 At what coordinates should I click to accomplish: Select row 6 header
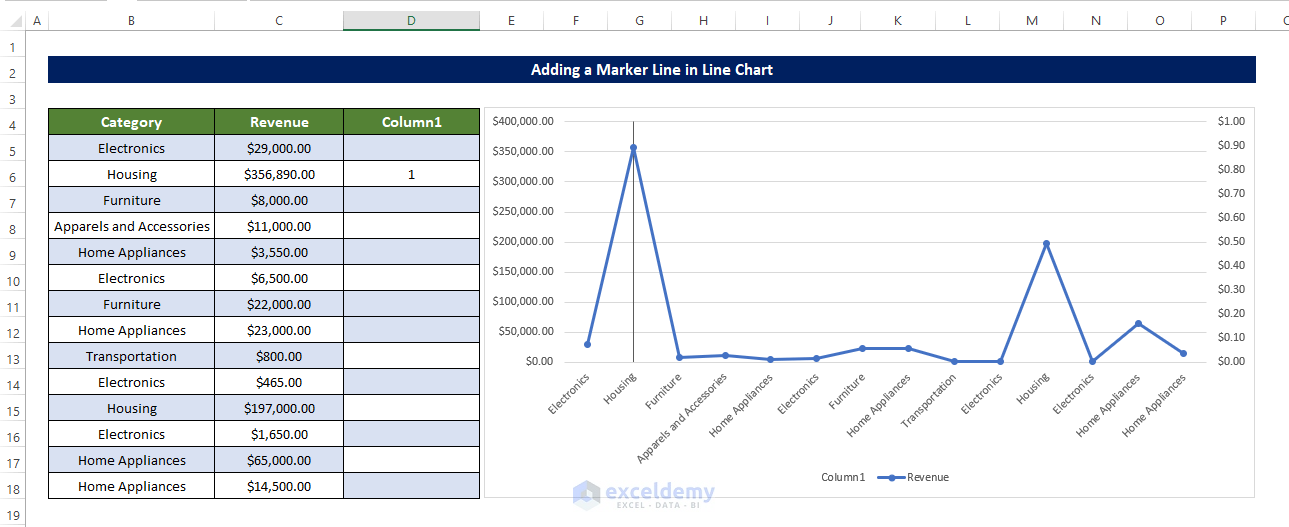click(x=13, y=175)
